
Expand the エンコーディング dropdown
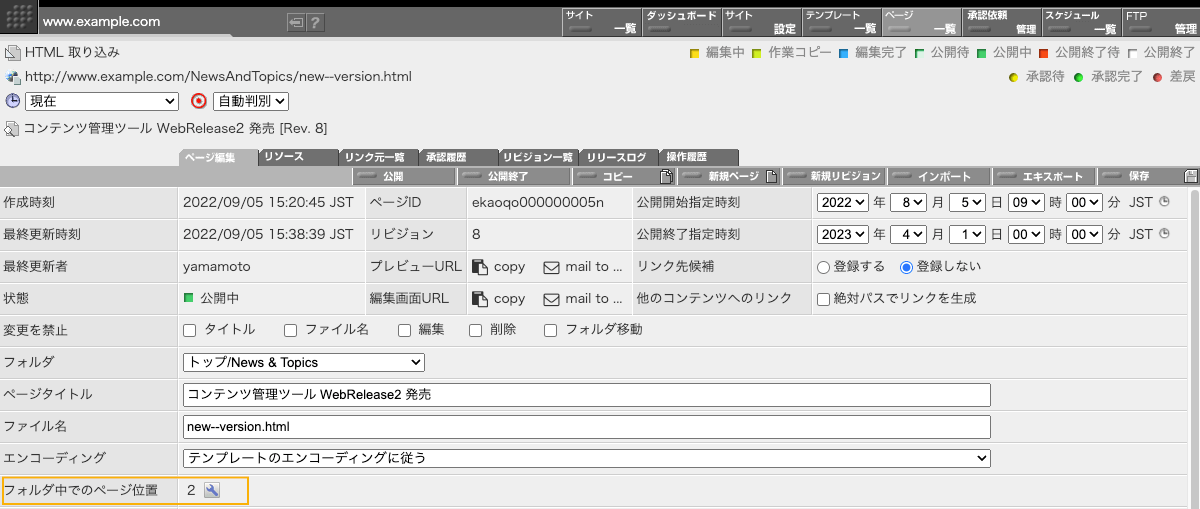[x=587, y=458]
